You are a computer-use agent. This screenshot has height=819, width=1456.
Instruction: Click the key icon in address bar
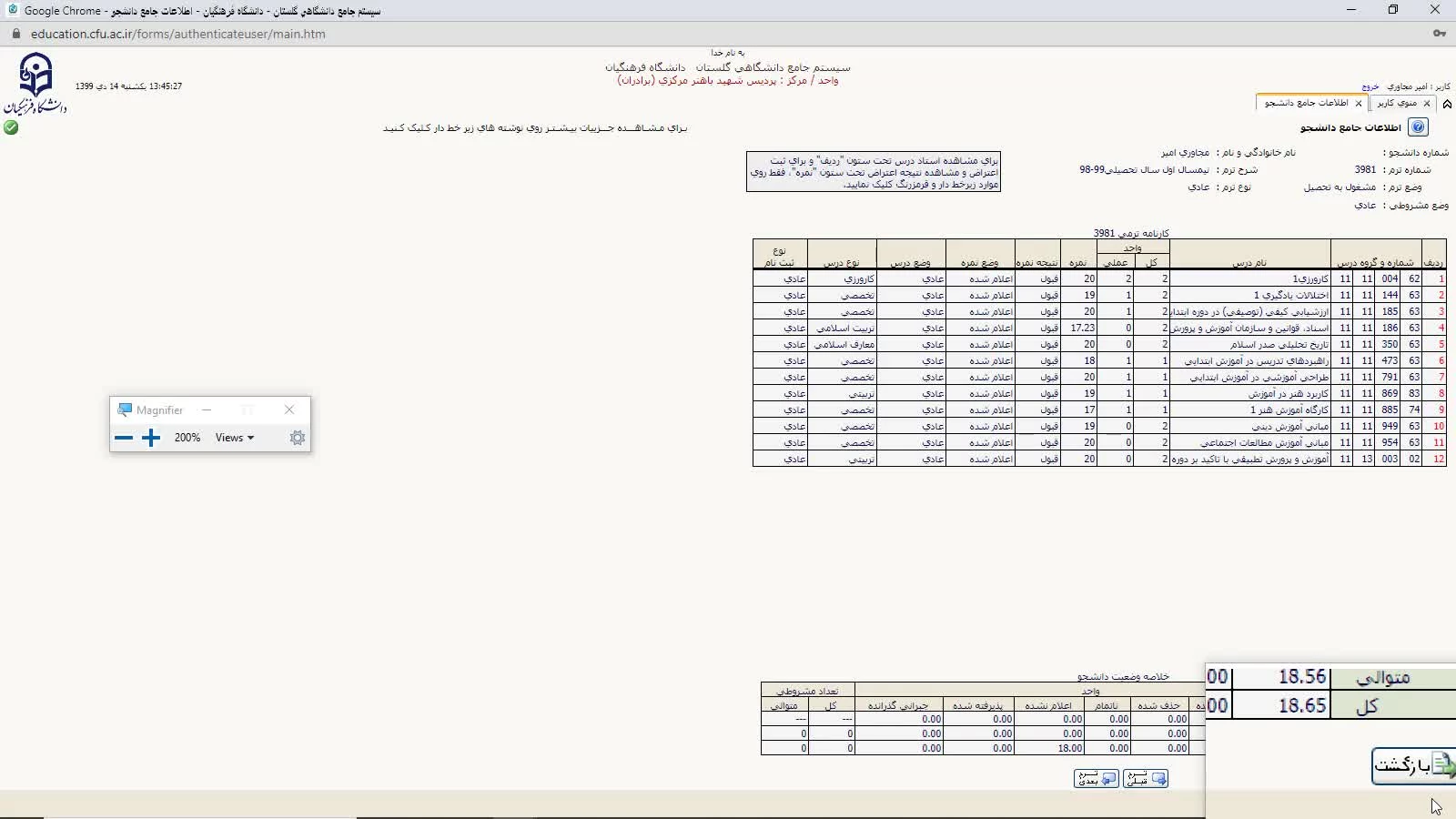click(x=1439, y=34)
